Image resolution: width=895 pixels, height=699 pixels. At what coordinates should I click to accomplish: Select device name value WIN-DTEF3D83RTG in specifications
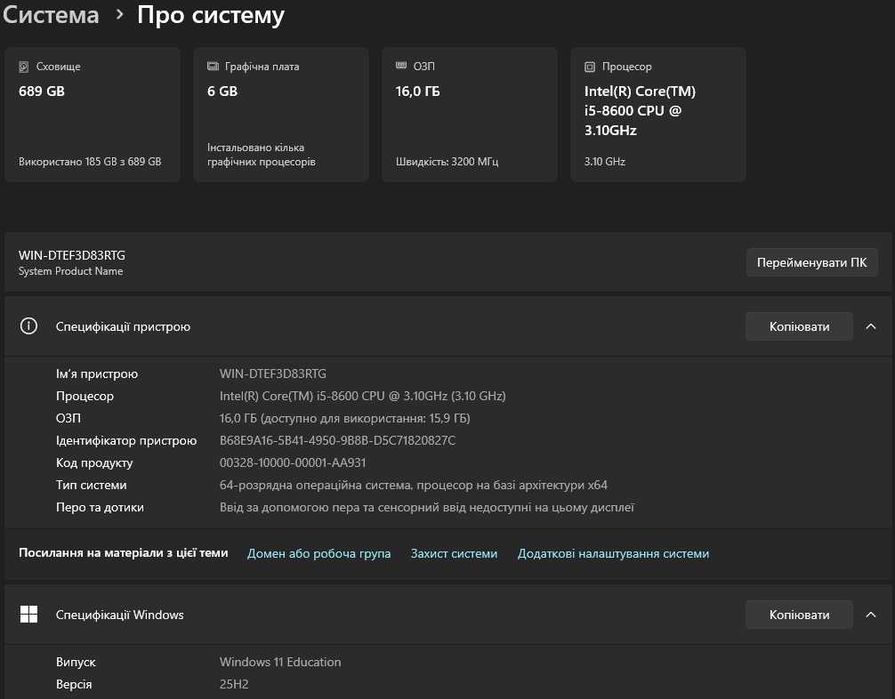pos(273,374)
